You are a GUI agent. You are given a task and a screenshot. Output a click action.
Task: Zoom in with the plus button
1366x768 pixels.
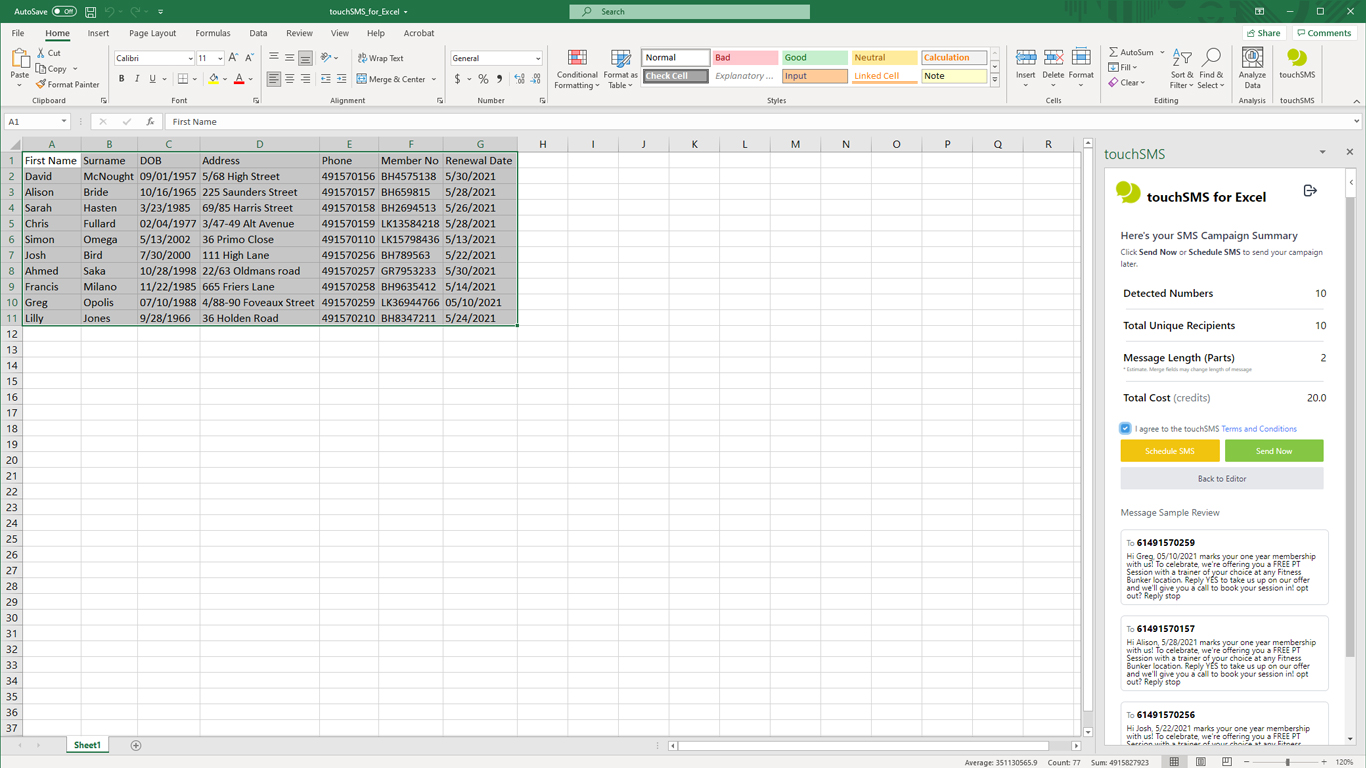click(1326, 762)
